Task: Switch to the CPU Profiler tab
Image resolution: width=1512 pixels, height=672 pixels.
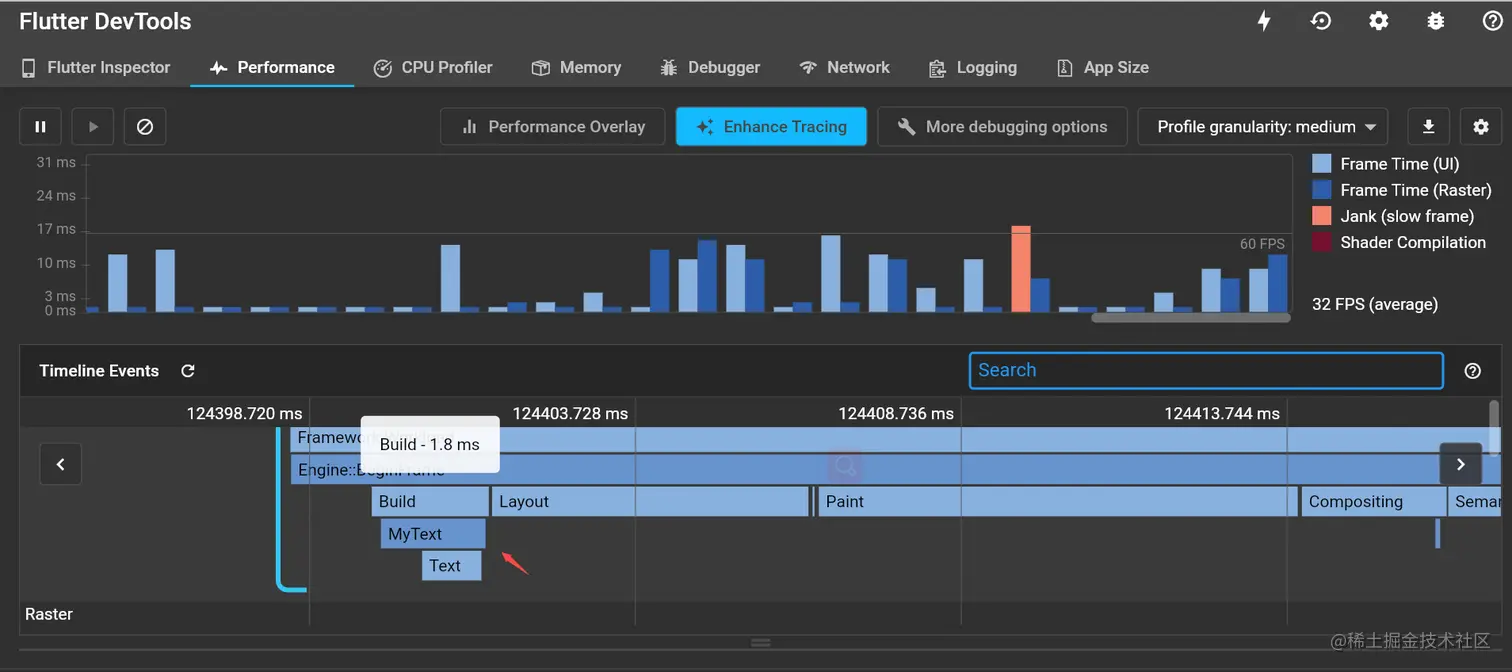Action: (x=433, y=67)
